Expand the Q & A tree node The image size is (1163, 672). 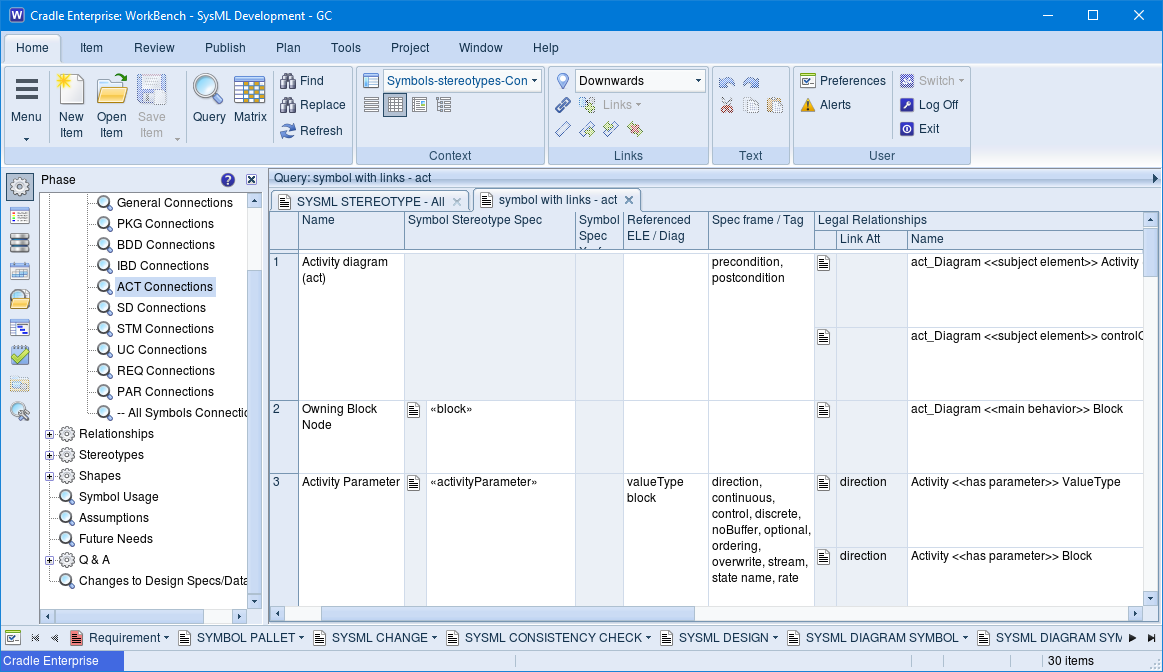49,560
